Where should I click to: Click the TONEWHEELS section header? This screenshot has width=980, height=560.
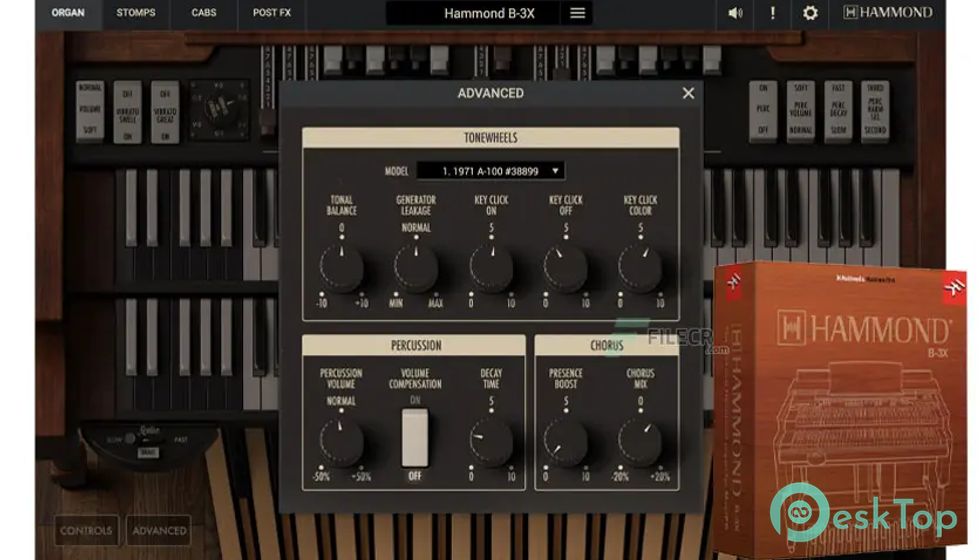click(491, 138)
